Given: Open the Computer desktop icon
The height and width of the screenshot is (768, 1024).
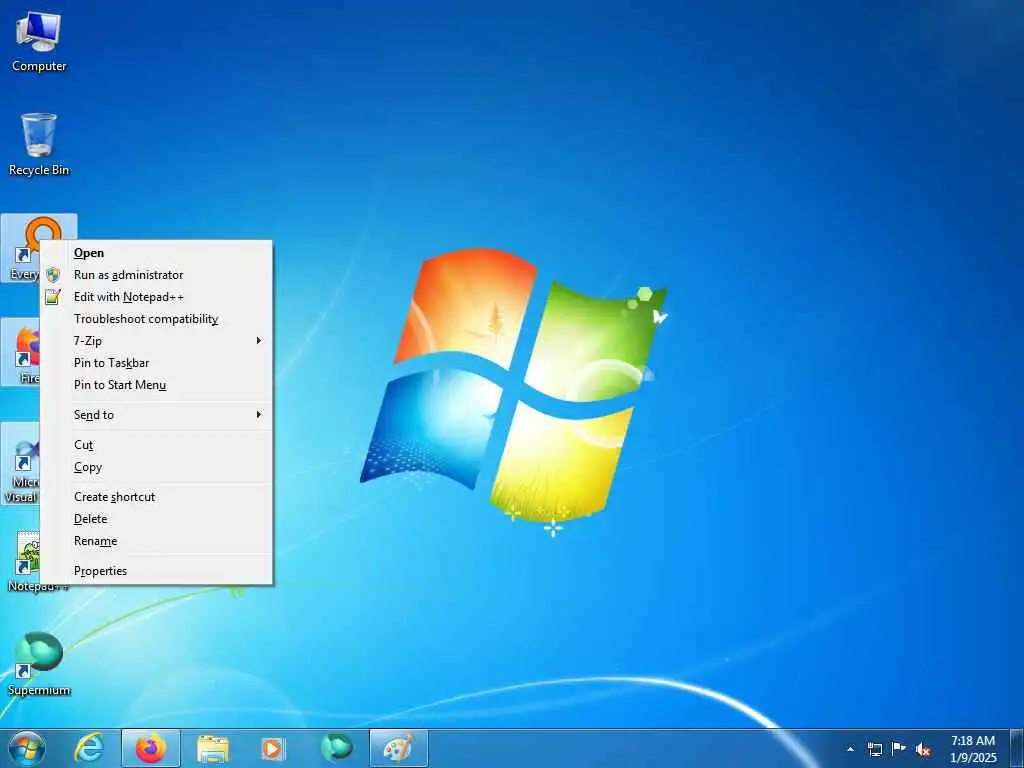Looking at the screenshot, I should [39, 40].
